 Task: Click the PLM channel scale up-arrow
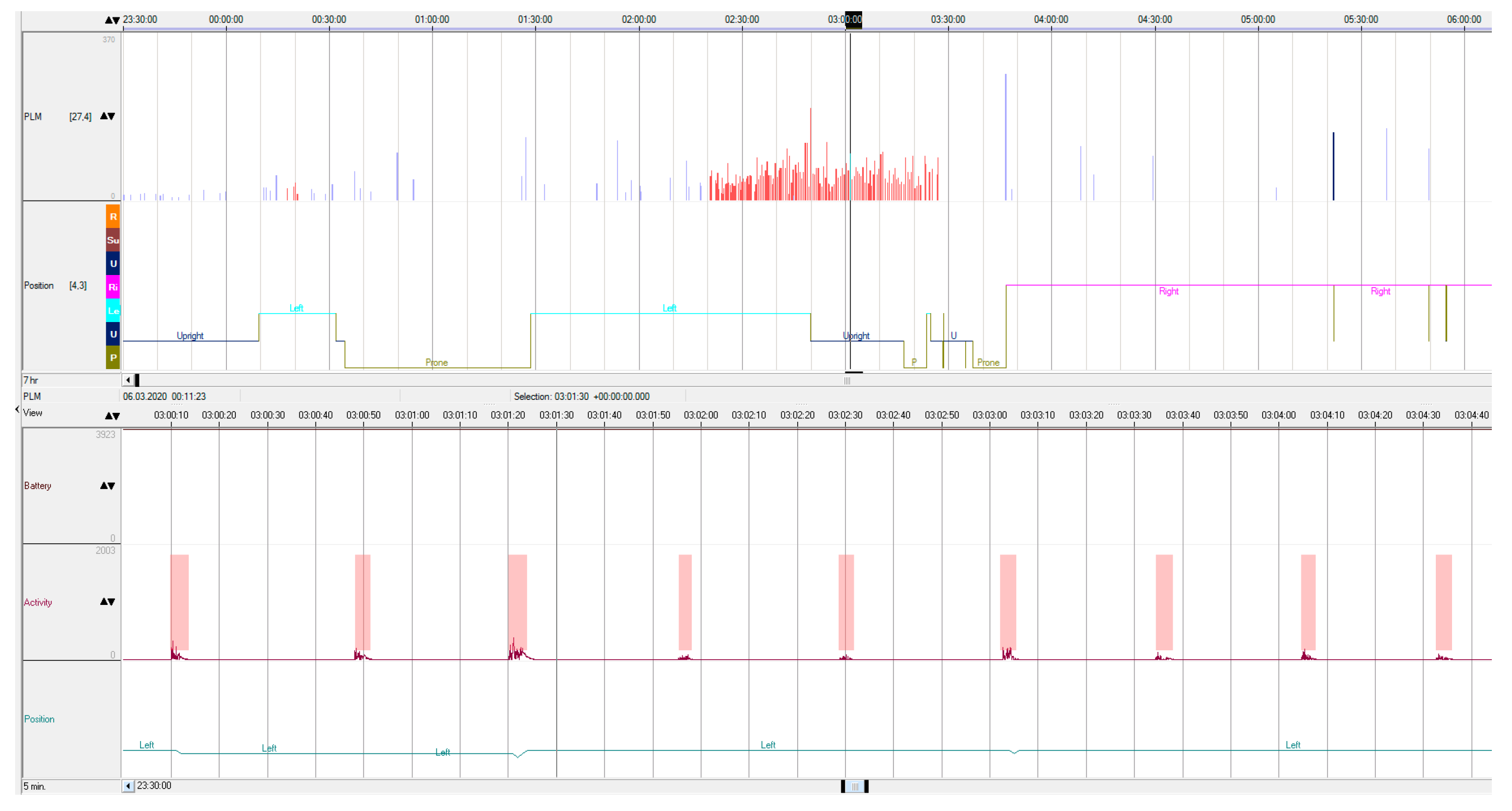click(x=104, y=116)
